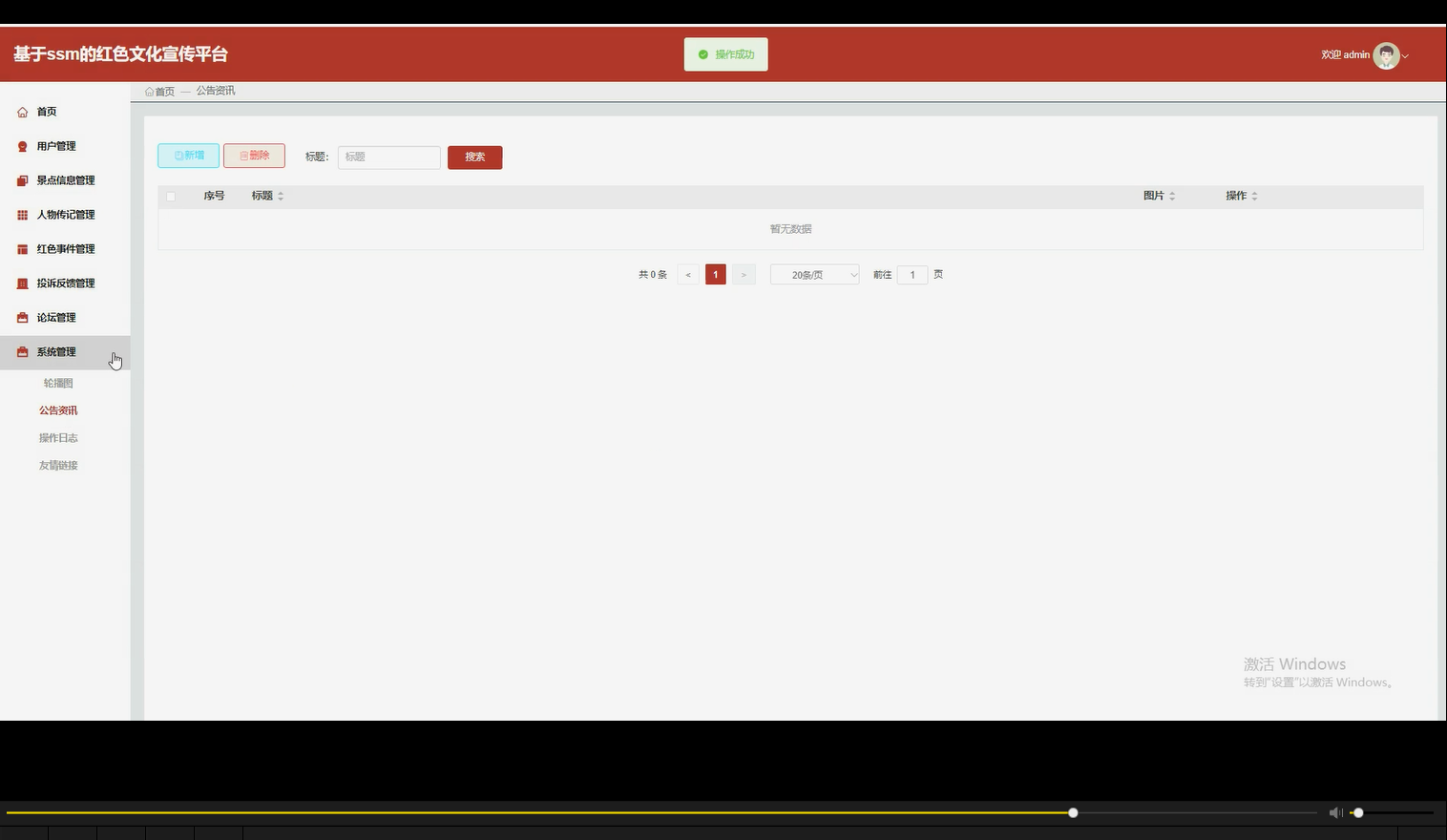The image size is (1447, 840).
Task: Click the 公告资讯 breadcrumb text
Action: (x=216, y=91)
